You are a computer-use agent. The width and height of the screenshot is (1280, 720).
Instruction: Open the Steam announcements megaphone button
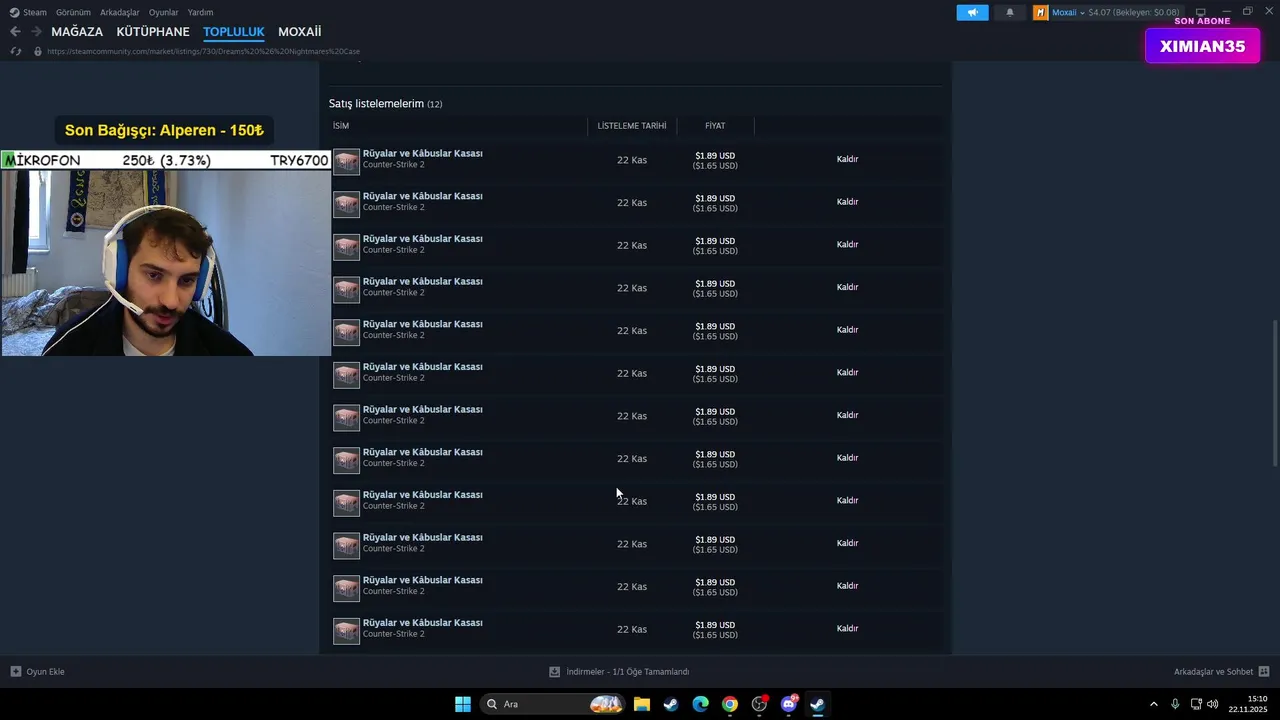[972, 13]
